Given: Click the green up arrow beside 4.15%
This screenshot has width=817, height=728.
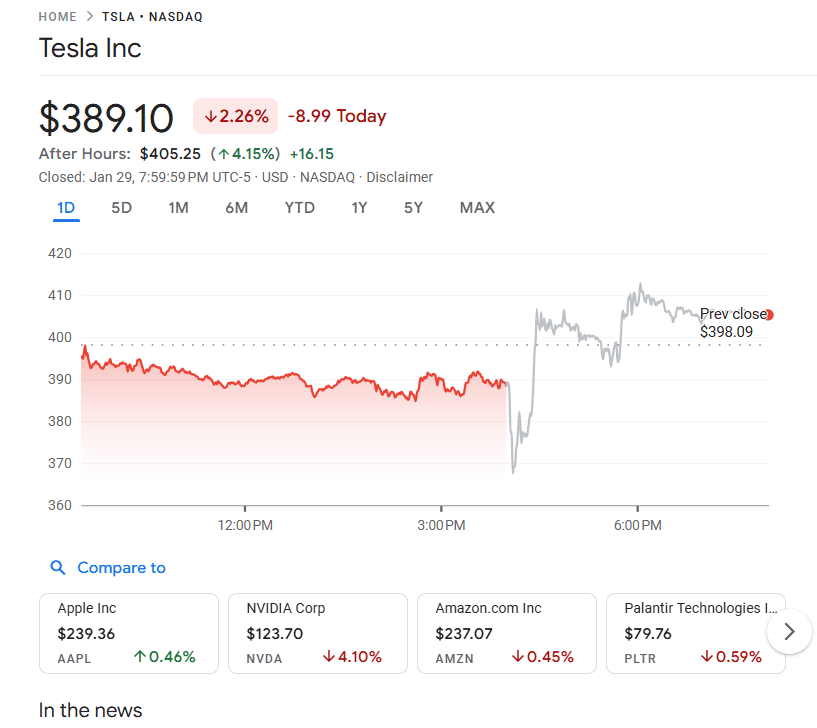Looking at the screenshot, I should pos(222,154).
